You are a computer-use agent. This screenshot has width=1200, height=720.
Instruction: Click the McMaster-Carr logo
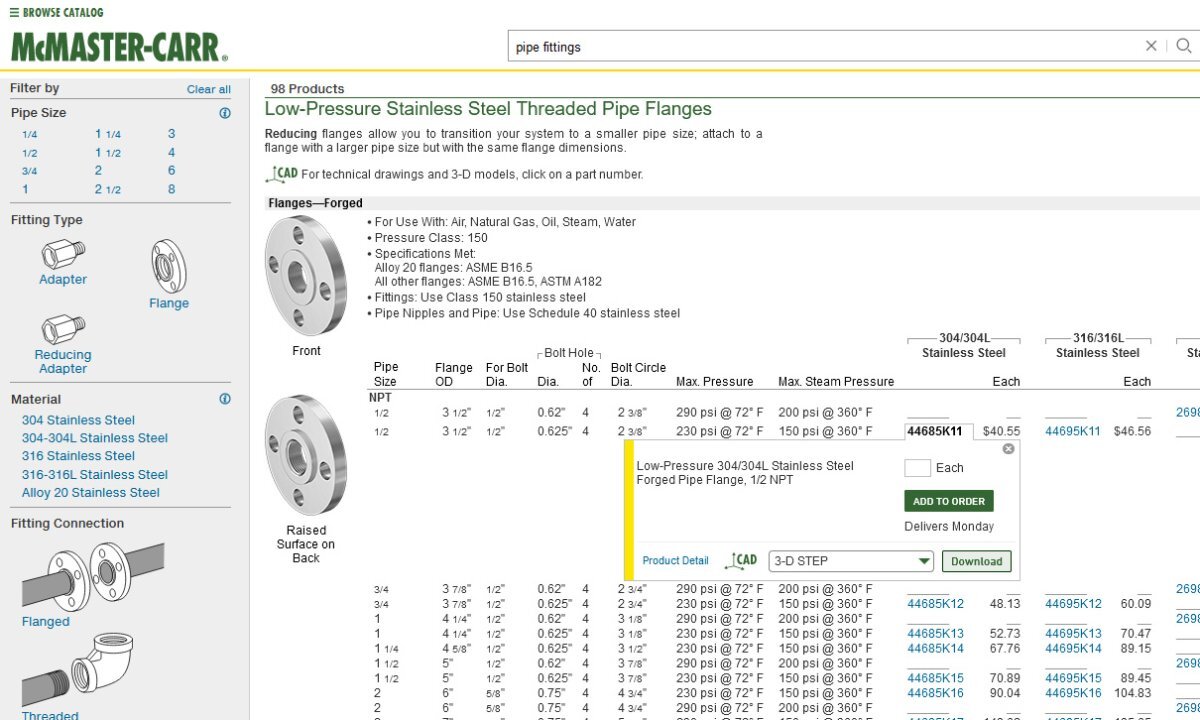[x=119, y=46]
